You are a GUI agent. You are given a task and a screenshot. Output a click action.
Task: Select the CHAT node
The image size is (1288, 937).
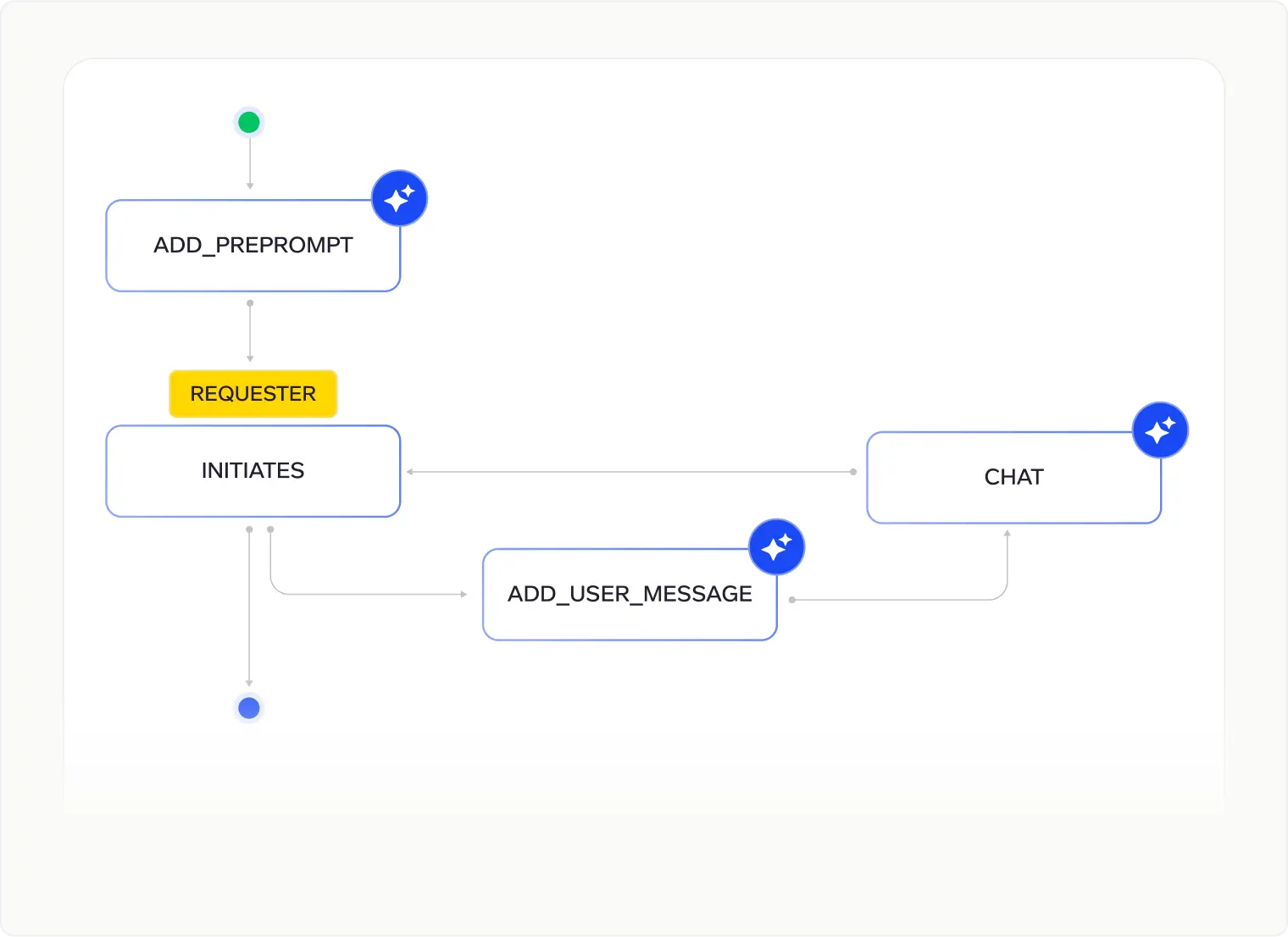pos(1013,478)
